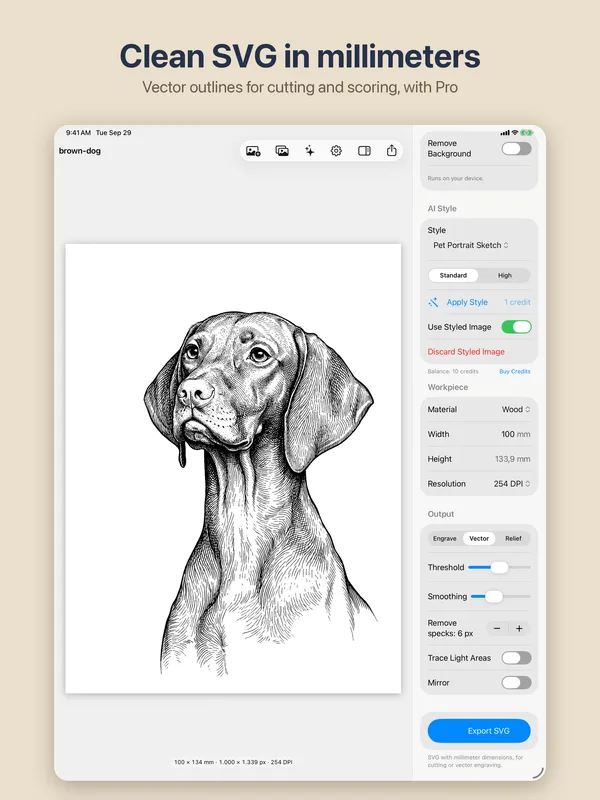The image size is (600, 800).
Task: Click the Threshold slider handle
Action: coord(499,567)
